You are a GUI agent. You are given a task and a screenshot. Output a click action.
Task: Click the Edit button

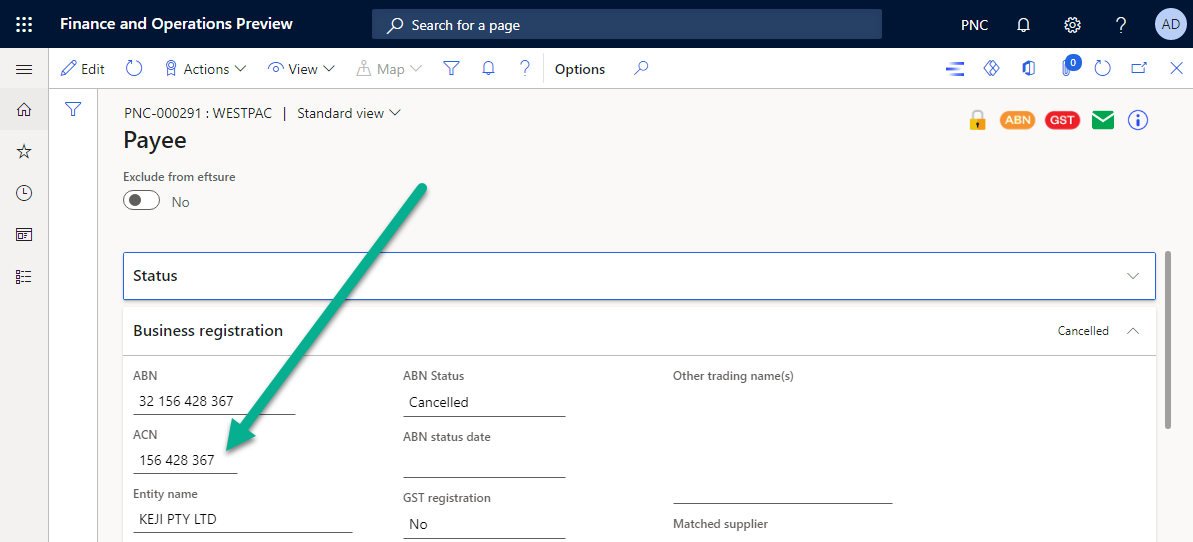pyautogui.click(x=82, y=69)
